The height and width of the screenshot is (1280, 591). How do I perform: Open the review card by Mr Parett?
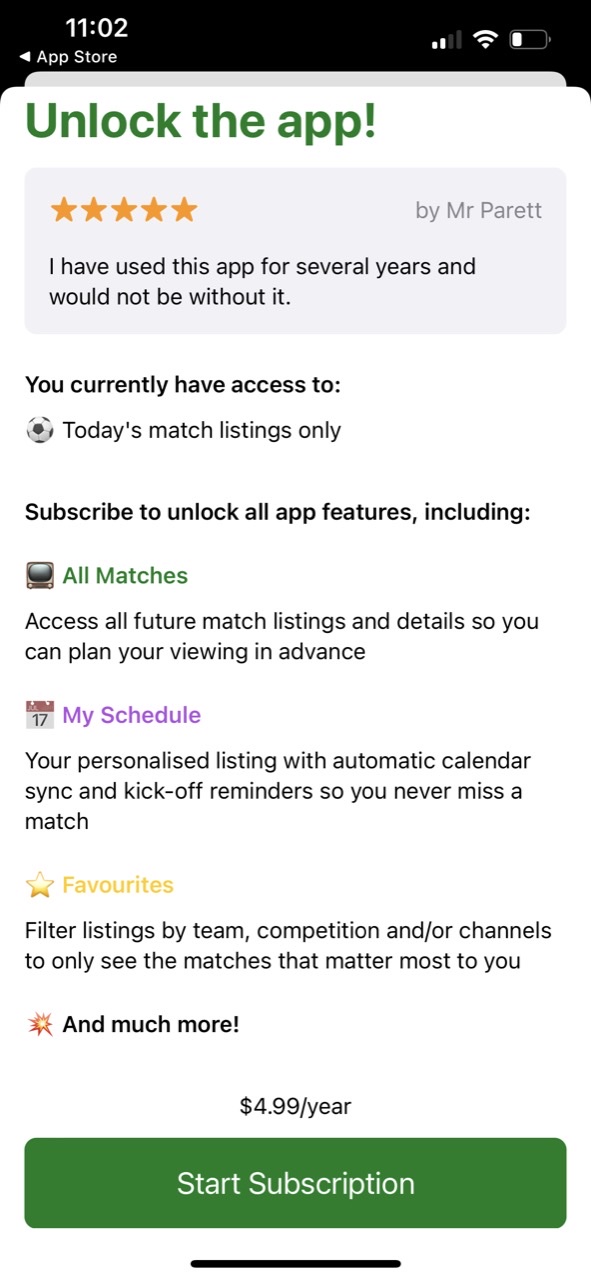(295, 251)
